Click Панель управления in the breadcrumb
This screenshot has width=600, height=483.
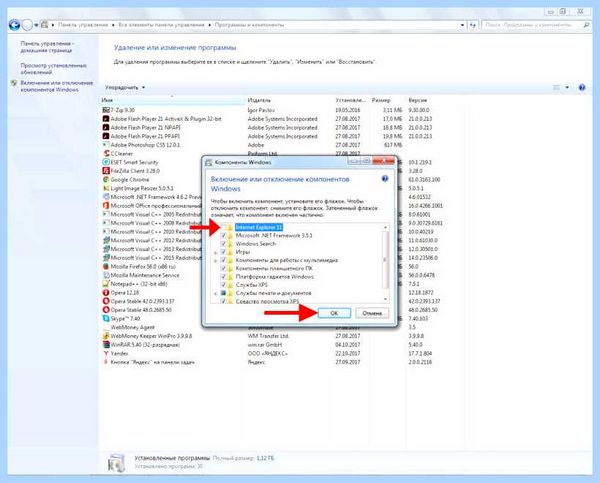coord(83,25)
